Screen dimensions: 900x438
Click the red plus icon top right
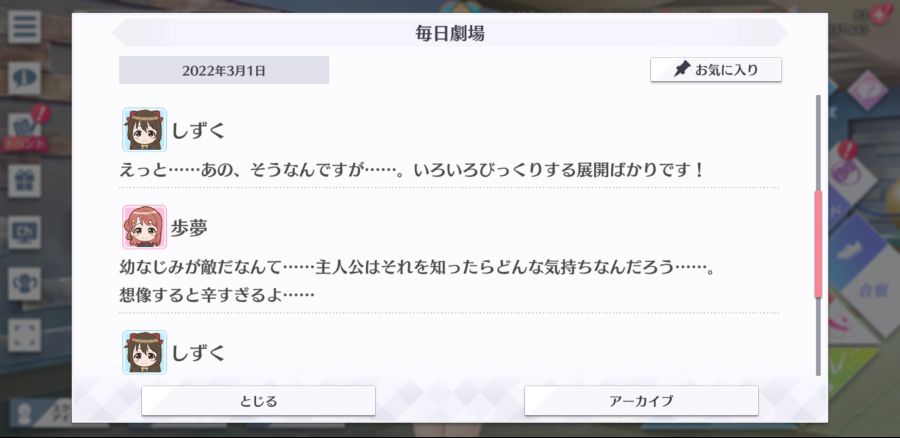pos(880,14)
